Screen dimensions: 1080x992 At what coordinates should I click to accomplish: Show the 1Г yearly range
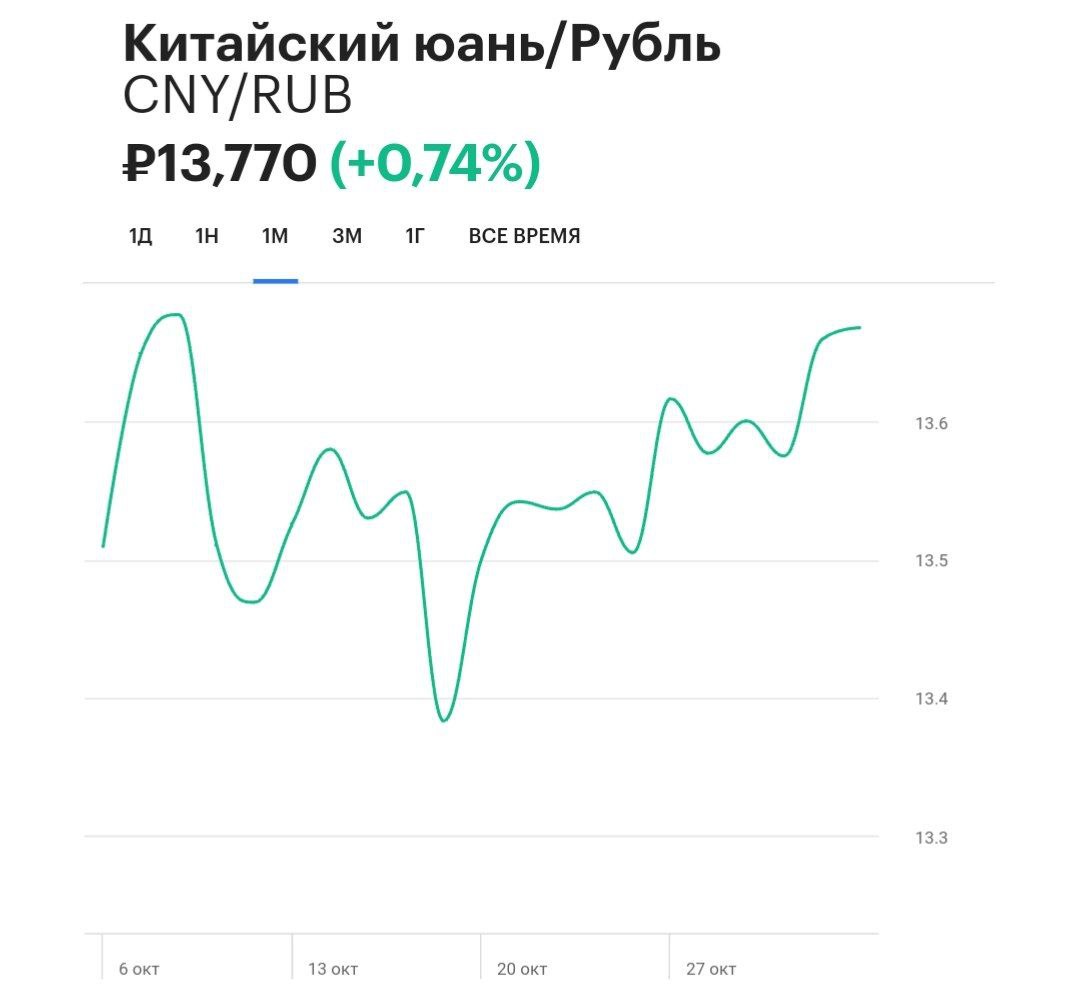point(416,237)
